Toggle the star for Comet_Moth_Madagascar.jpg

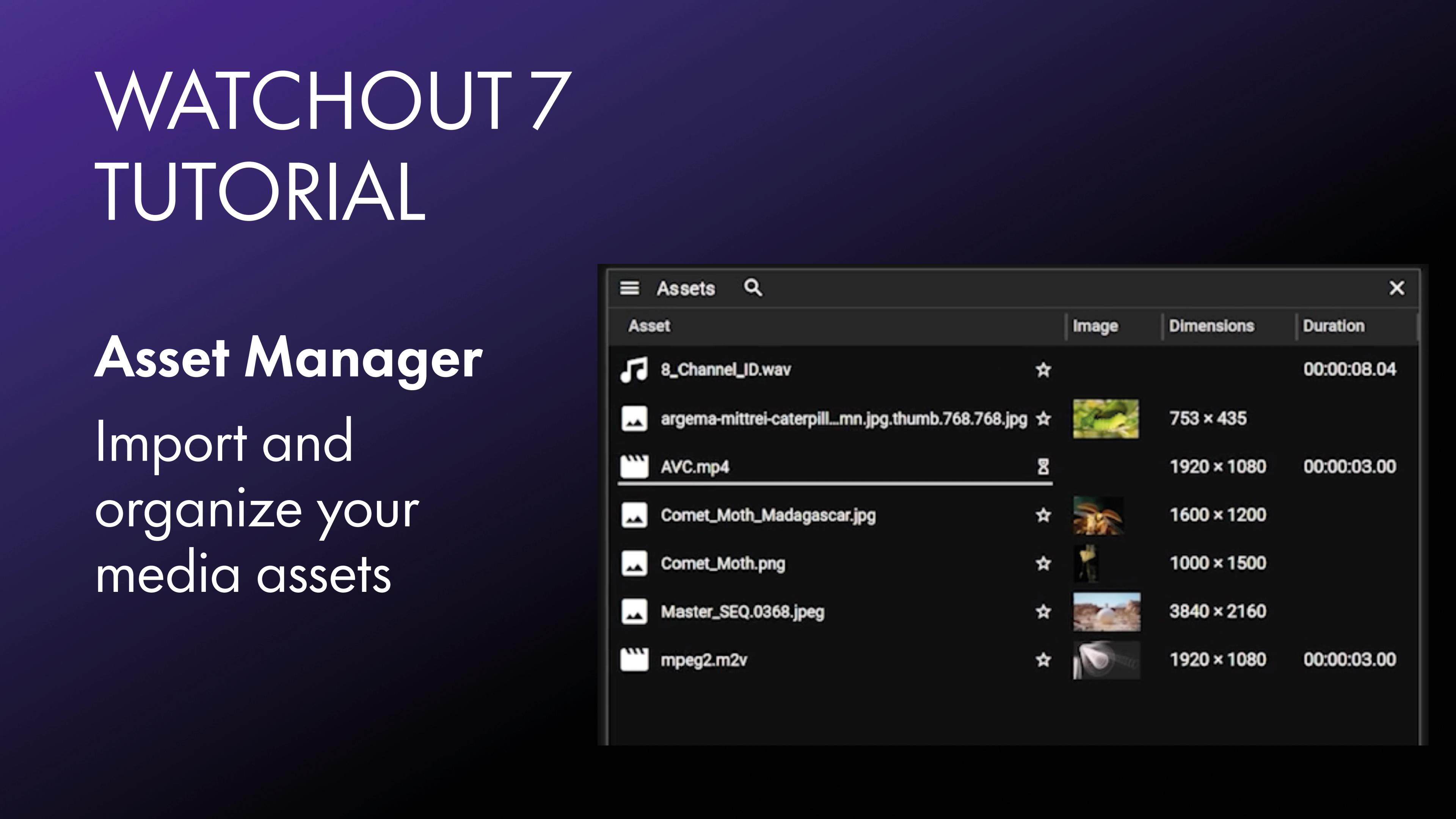(1043, 515)
